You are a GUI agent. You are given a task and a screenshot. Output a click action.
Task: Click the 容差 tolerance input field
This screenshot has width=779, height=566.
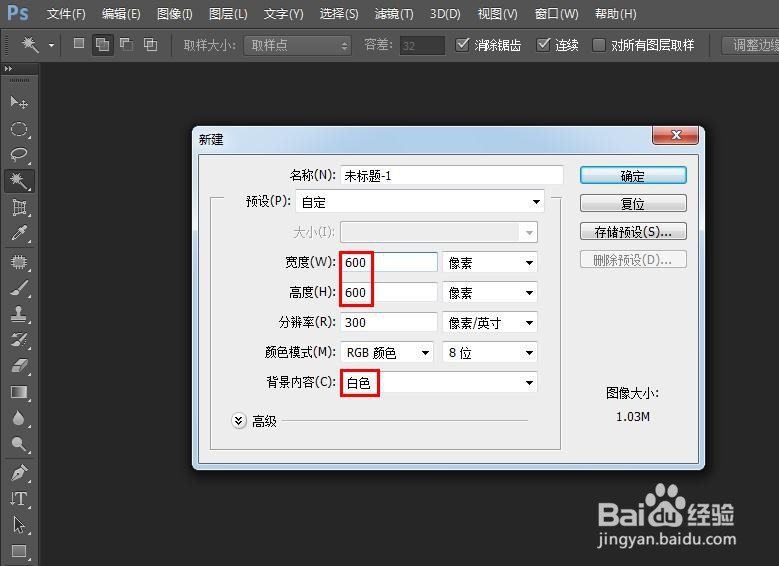(x=422, y=45)
